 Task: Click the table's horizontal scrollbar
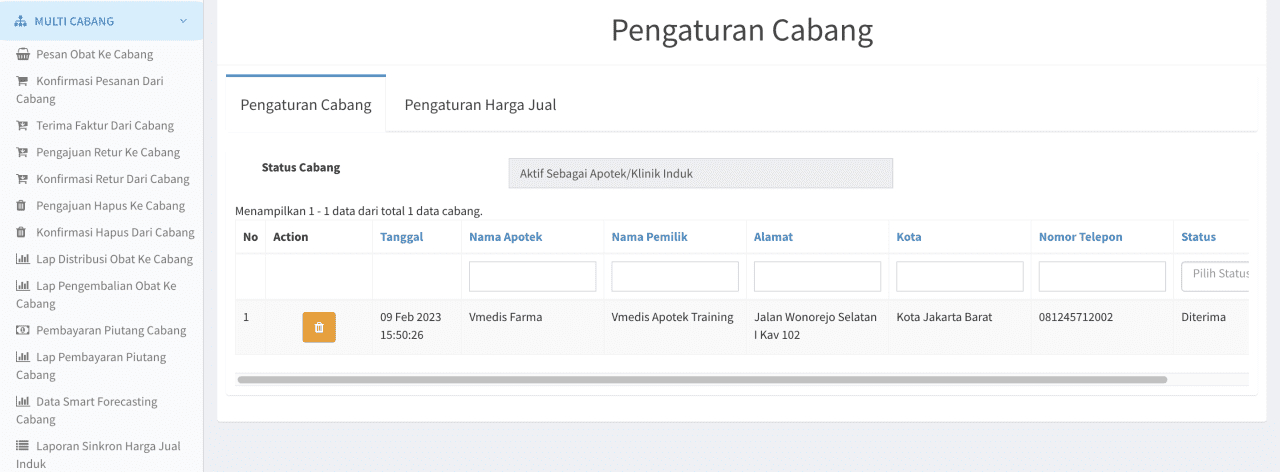[x=702, y=380]
